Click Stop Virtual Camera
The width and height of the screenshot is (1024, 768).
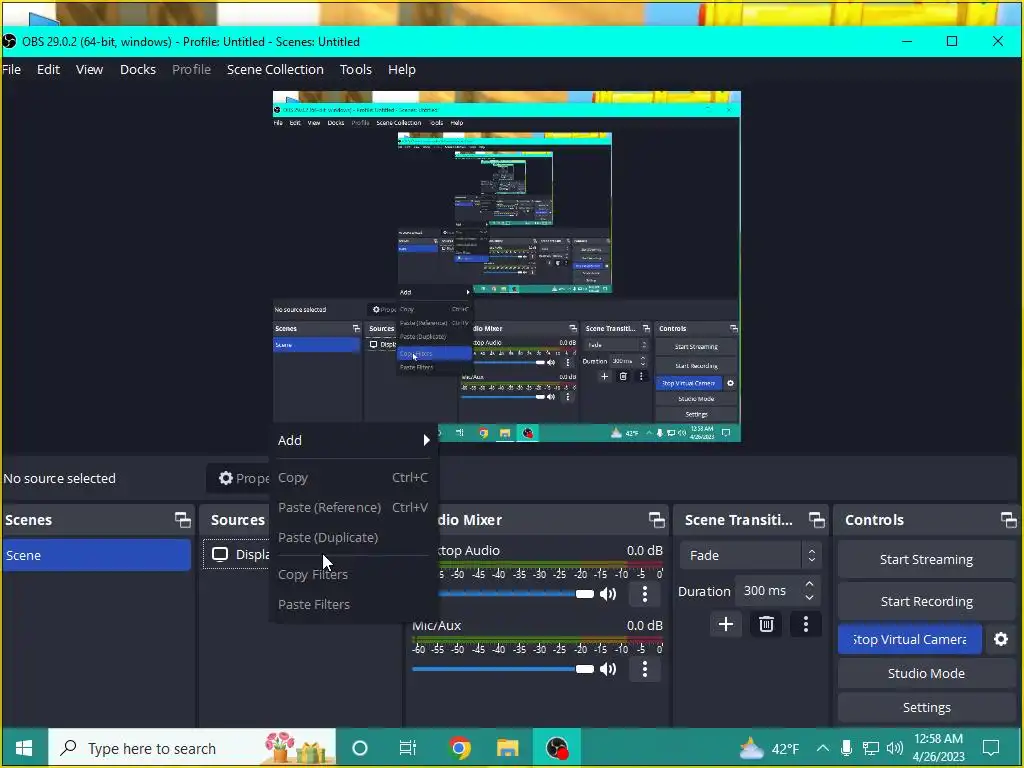[x=910, y=639]
